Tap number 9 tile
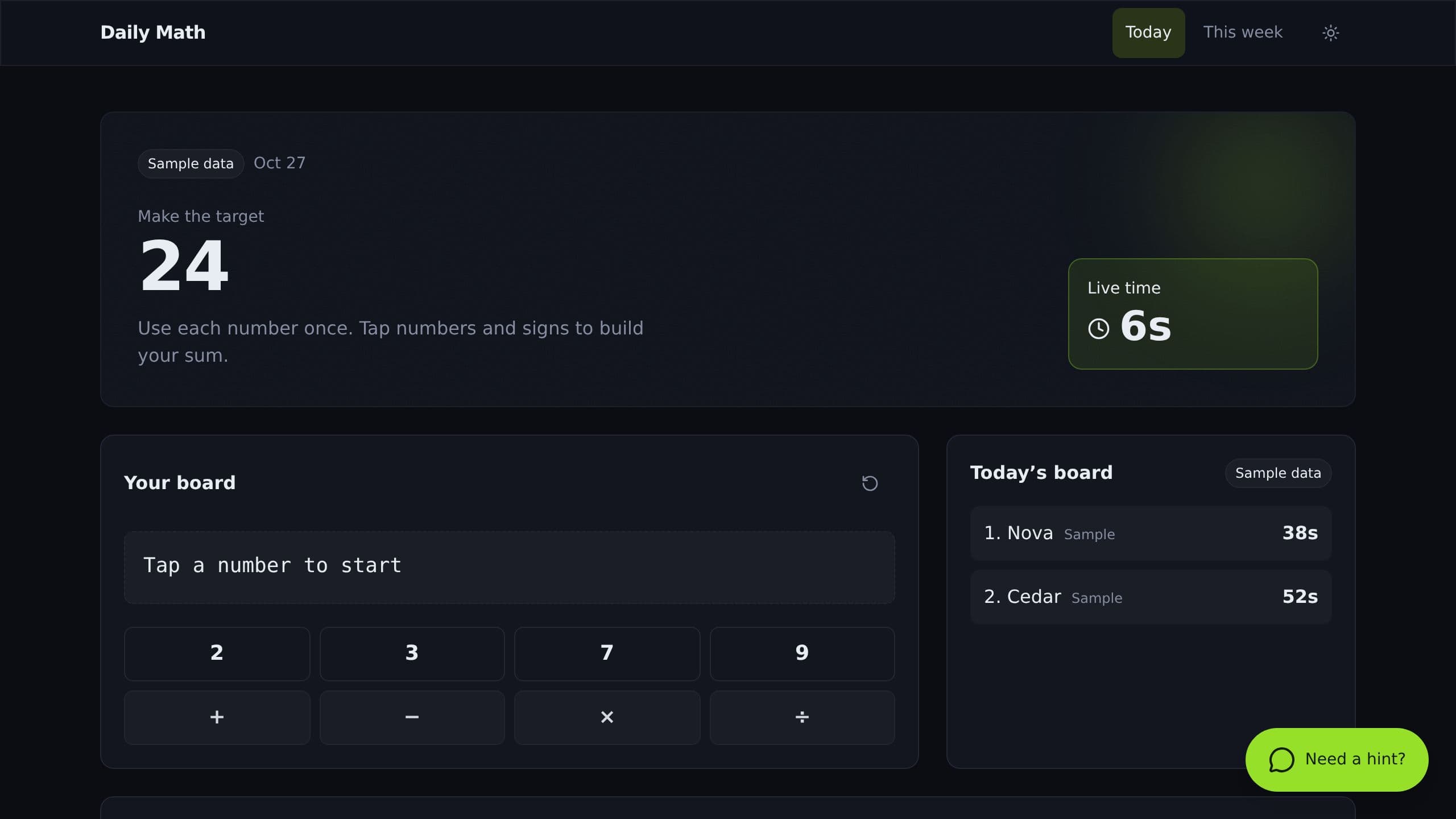The width and height of the screenshot is (1456, 819). pos(802,653)
